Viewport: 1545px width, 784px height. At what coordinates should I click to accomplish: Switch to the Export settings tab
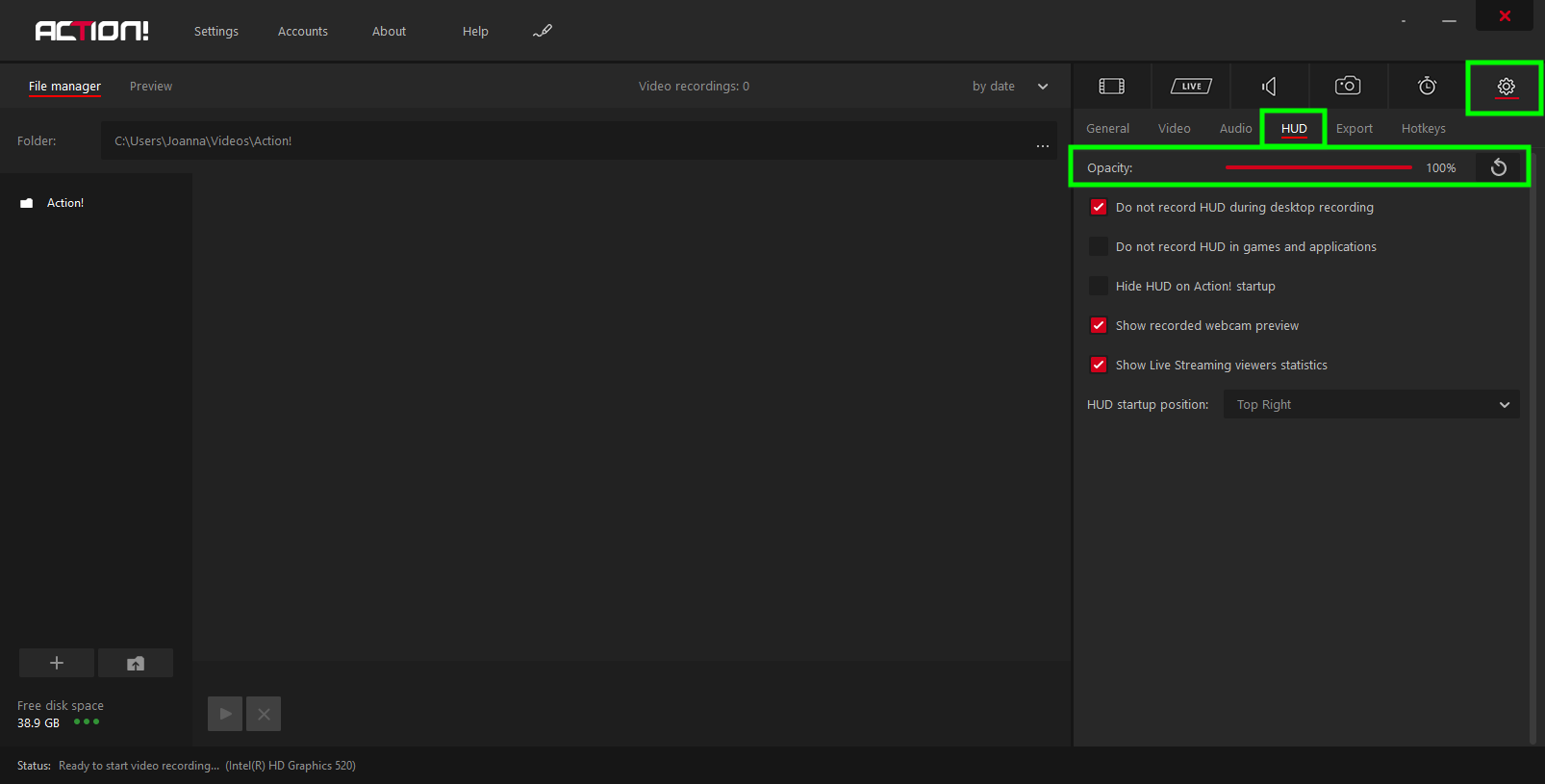(1355, 129)
